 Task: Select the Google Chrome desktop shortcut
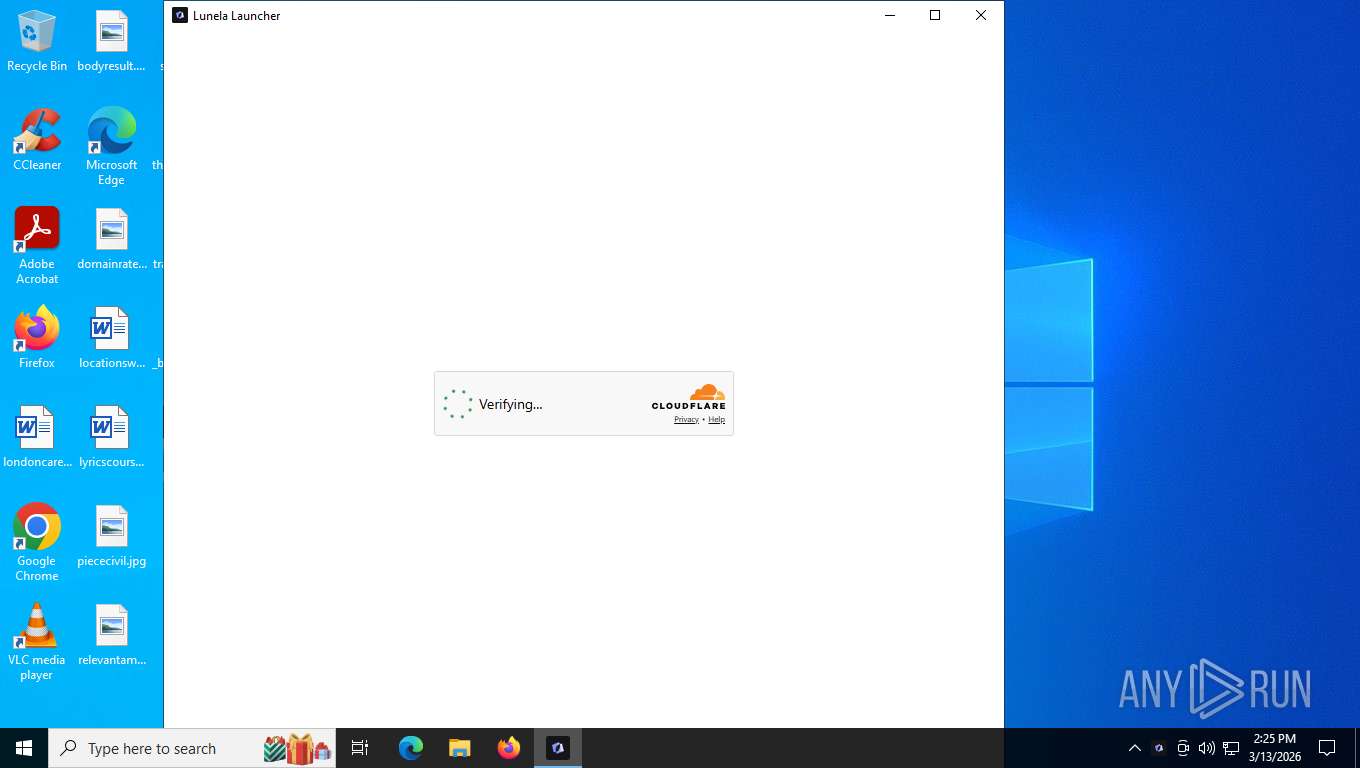point(37,543)
